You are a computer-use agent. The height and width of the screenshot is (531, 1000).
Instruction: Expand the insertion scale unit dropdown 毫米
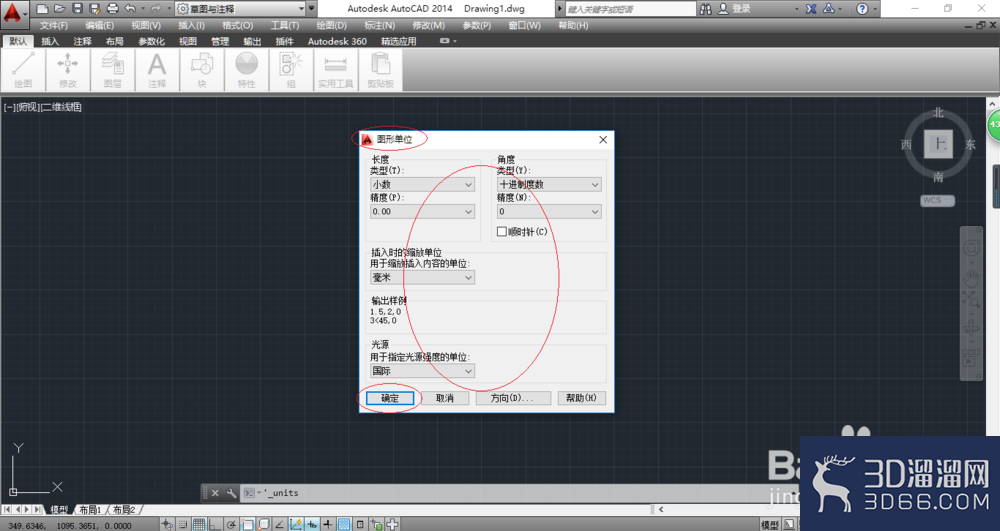[x=422, y=277]
